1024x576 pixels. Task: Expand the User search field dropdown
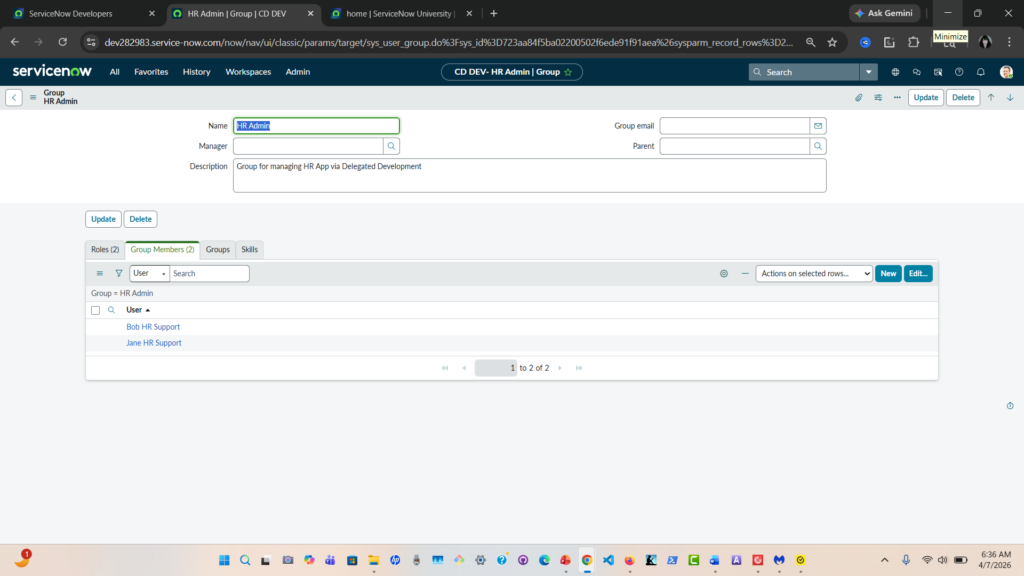click(149, 273)
